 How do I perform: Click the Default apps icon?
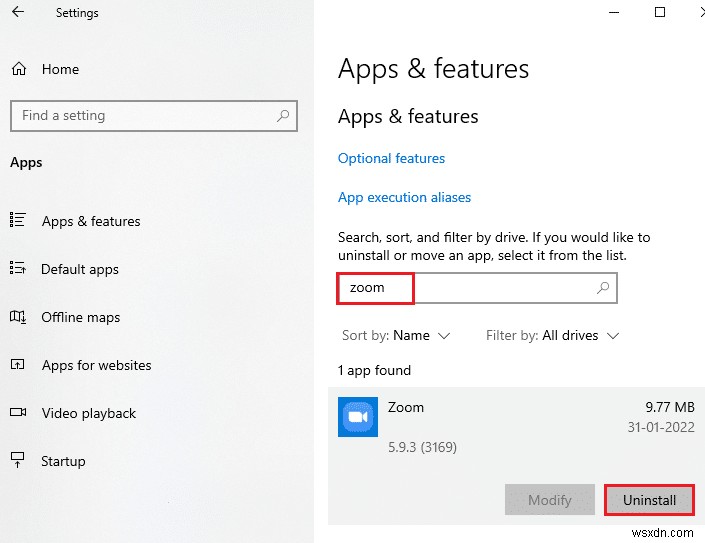18,268
